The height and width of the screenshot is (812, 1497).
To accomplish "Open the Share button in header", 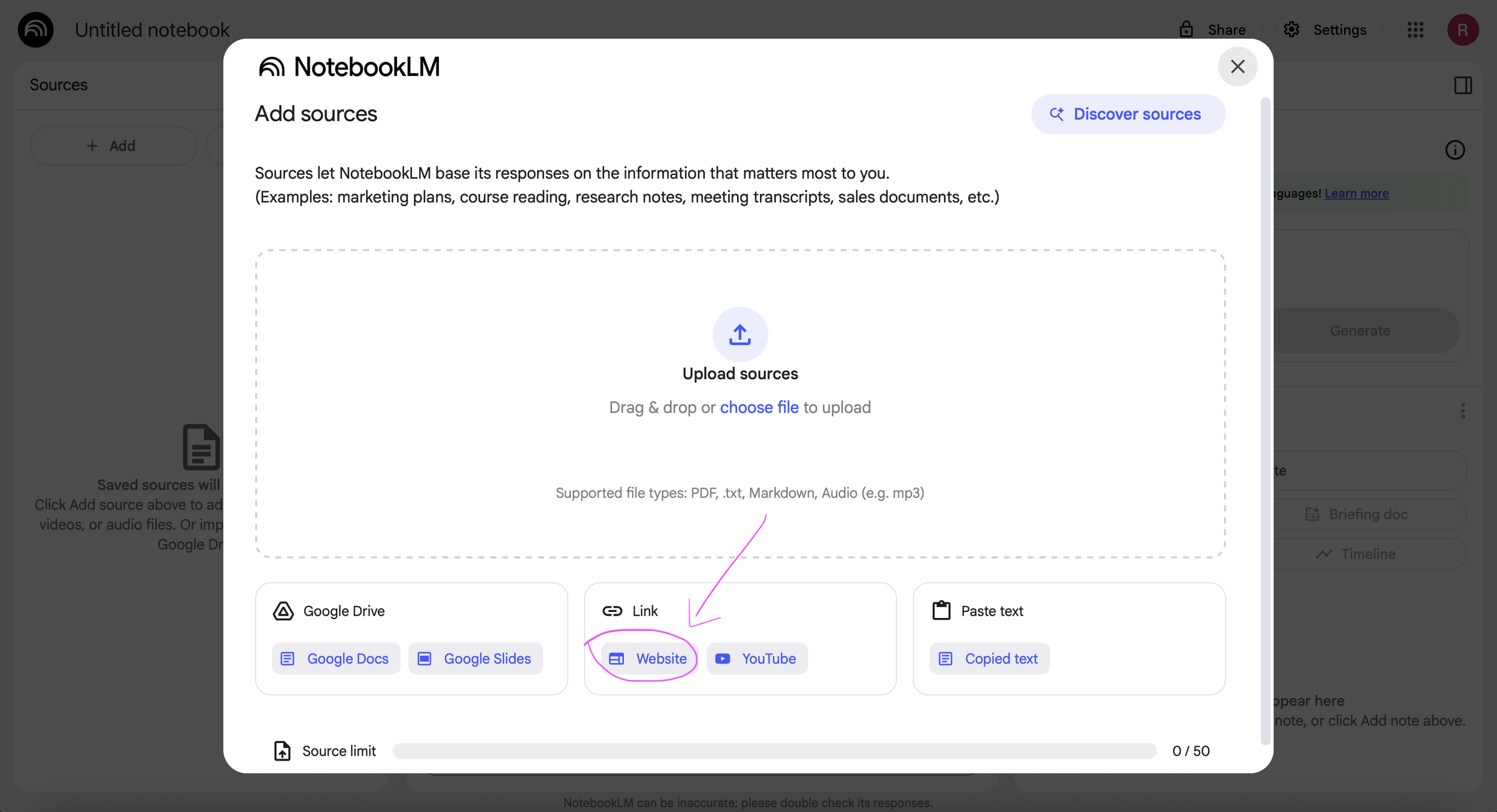I will pyautogui.click(x=1215, y=29).
